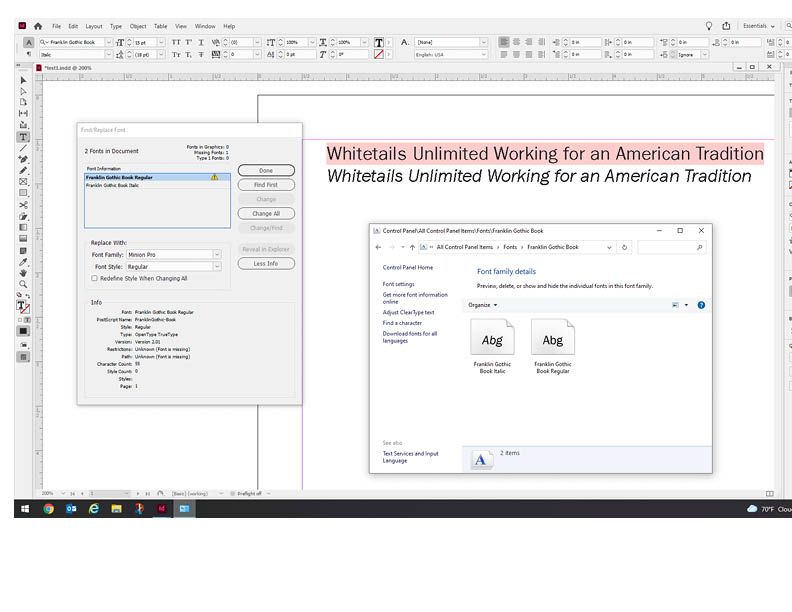Select the Gap tool
792x612 pixels.
23,113
